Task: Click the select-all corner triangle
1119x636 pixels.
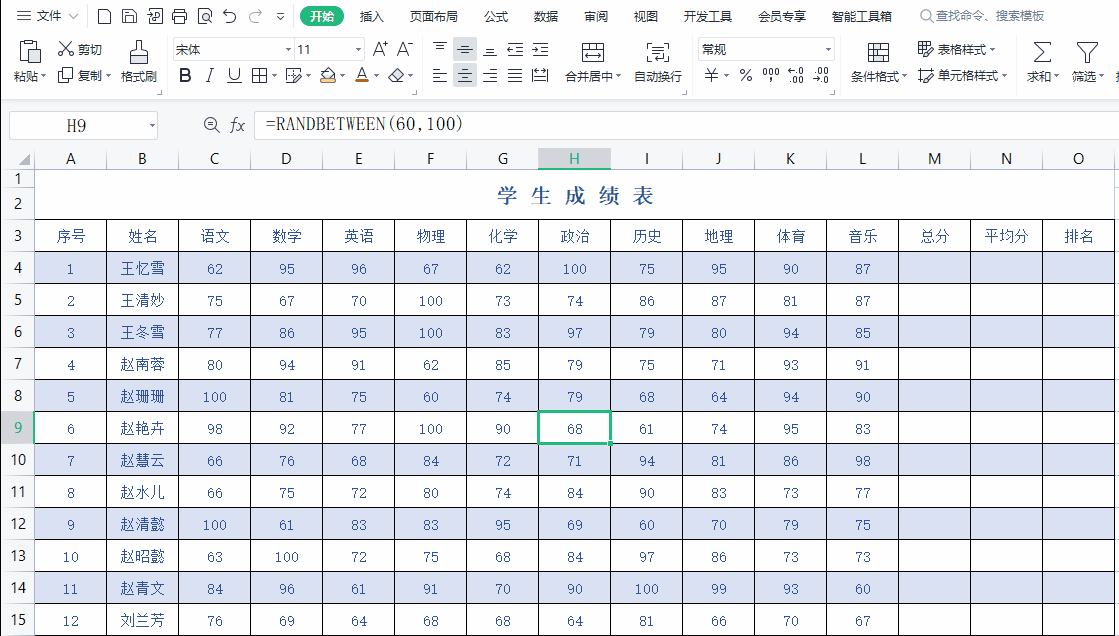Action: click(24, 158)
